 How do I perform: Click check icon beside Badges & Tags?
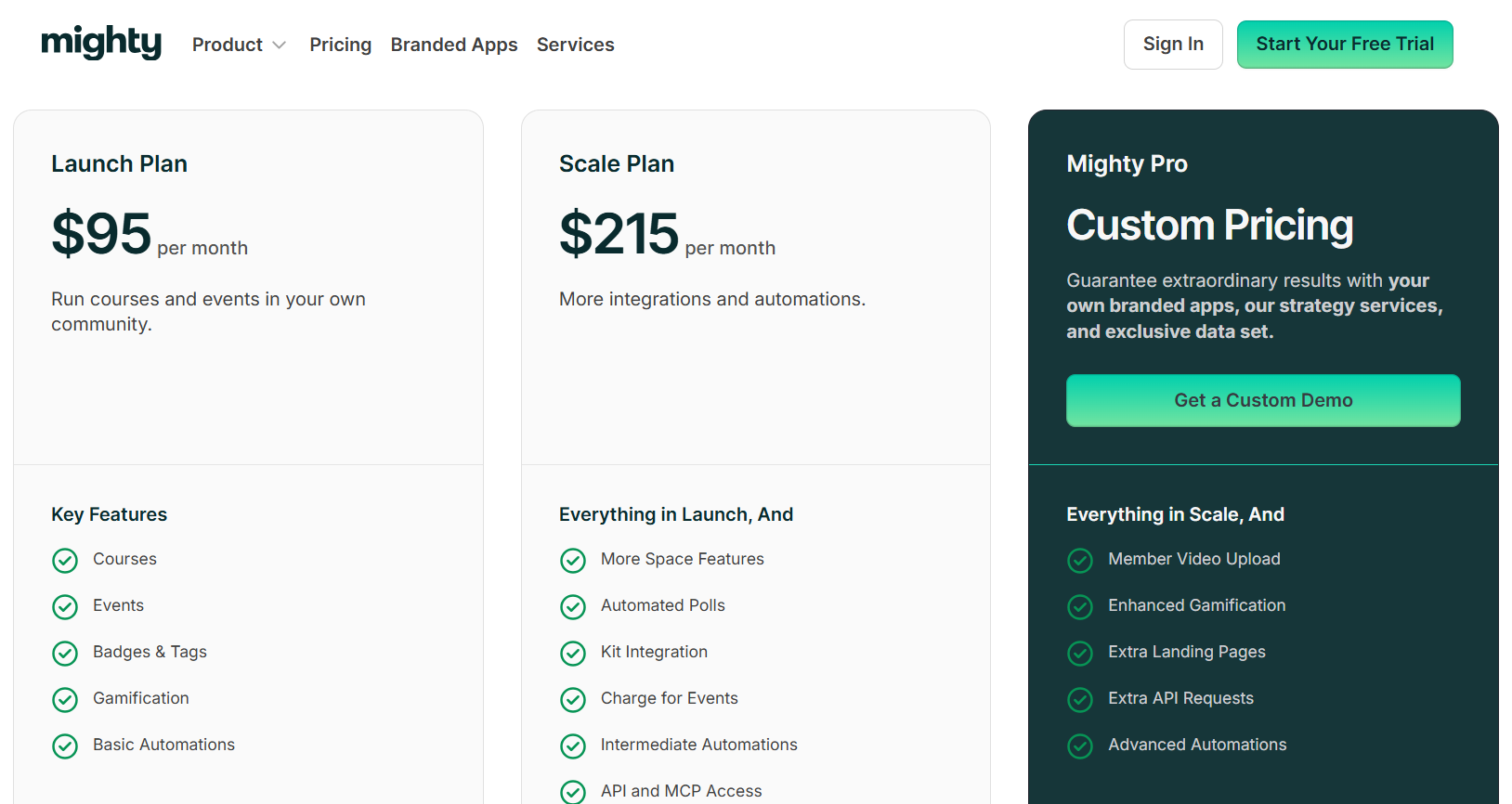pyautogui.click(x=65, y=654)
